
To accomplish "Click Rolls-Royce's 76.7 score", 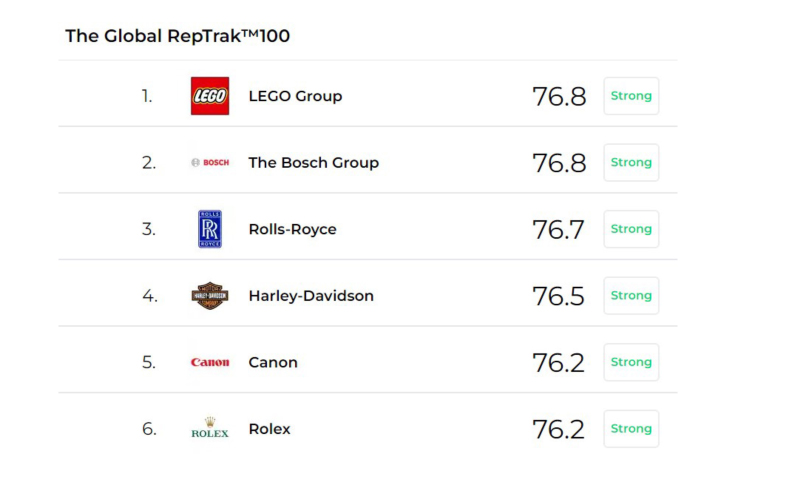I will [558, 230].
